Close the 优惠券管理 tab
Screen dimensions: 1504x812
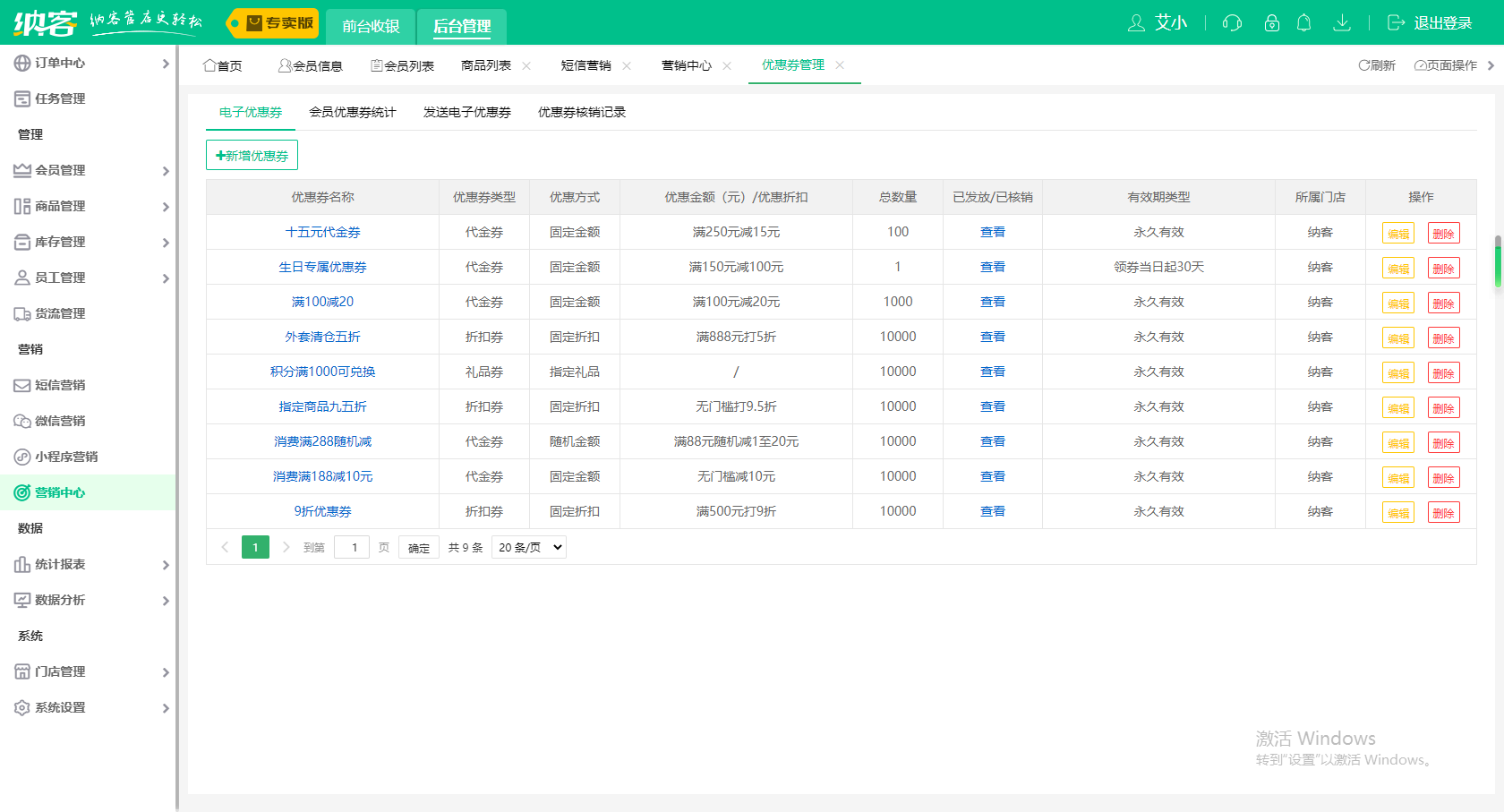point(840,65)
